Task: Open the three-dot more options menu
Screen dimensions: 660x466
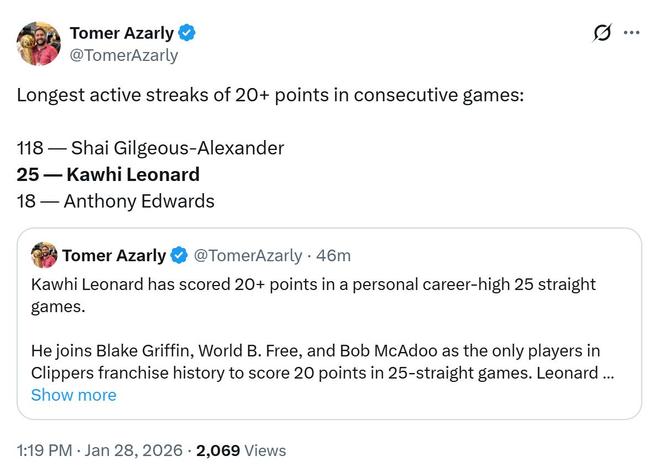Action: point(631,33)
